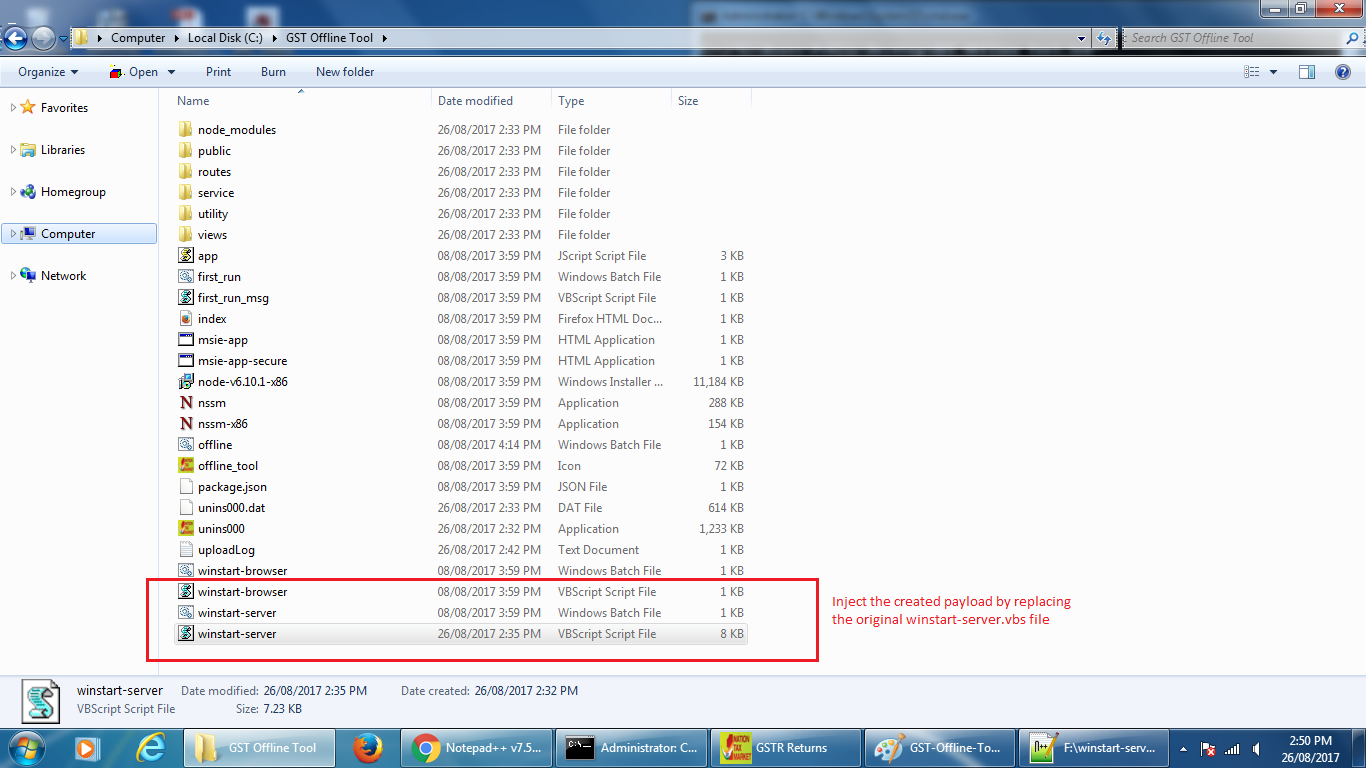Open the Organize dropdown menu
The width and height of the screenshot is (1366, 768).
click(48, 72)
